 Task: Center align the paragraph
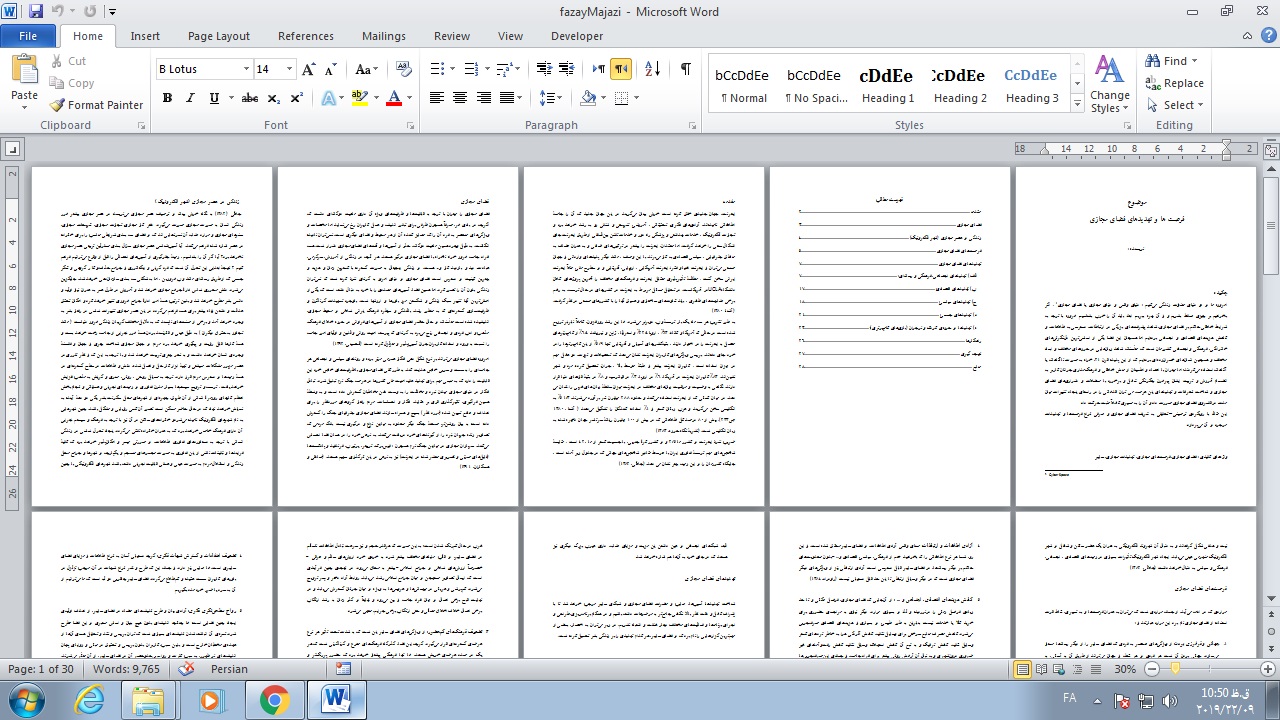[460, 98]
